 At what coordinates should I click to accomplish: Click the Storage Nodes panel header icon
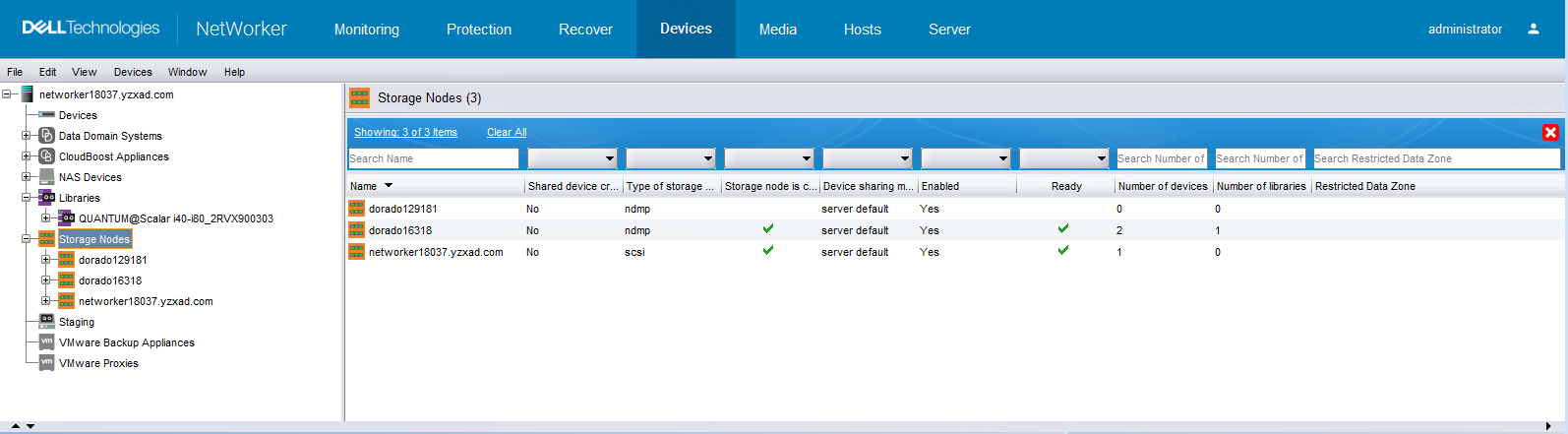tap(359, 97)
